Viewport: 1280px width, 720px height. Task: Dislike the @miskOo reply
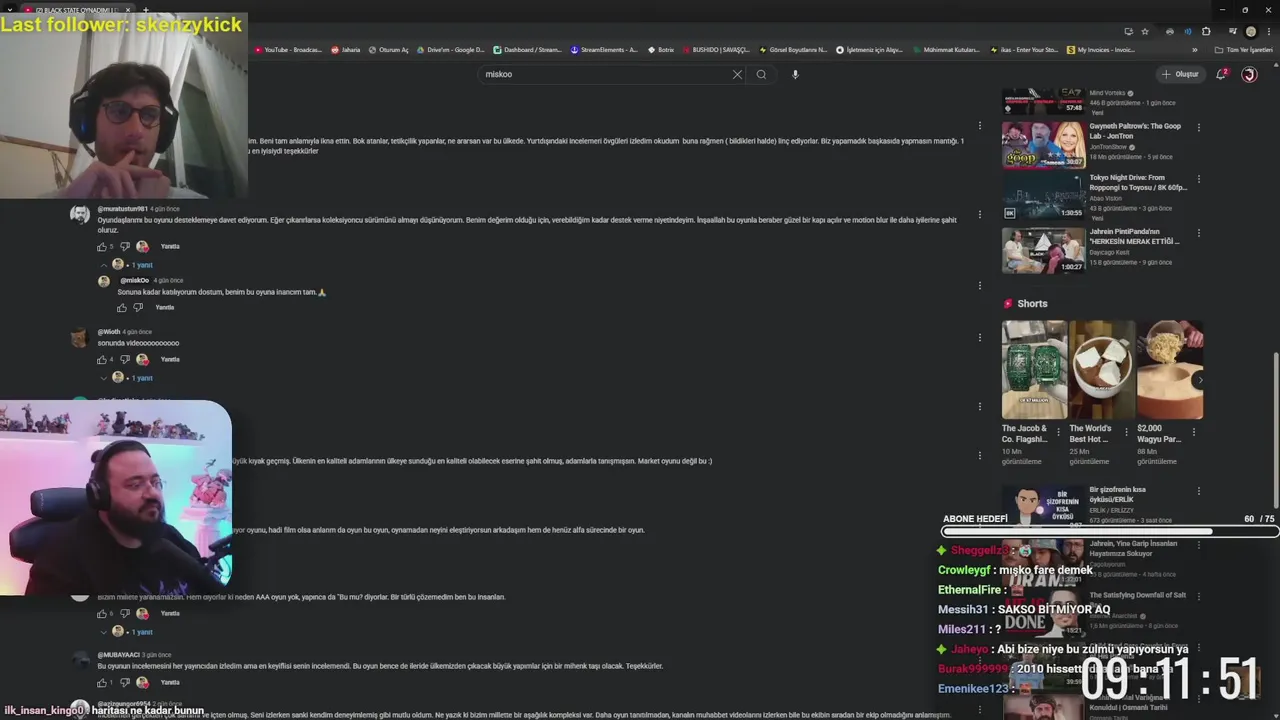pyautogui.click(x=138, y=307)
